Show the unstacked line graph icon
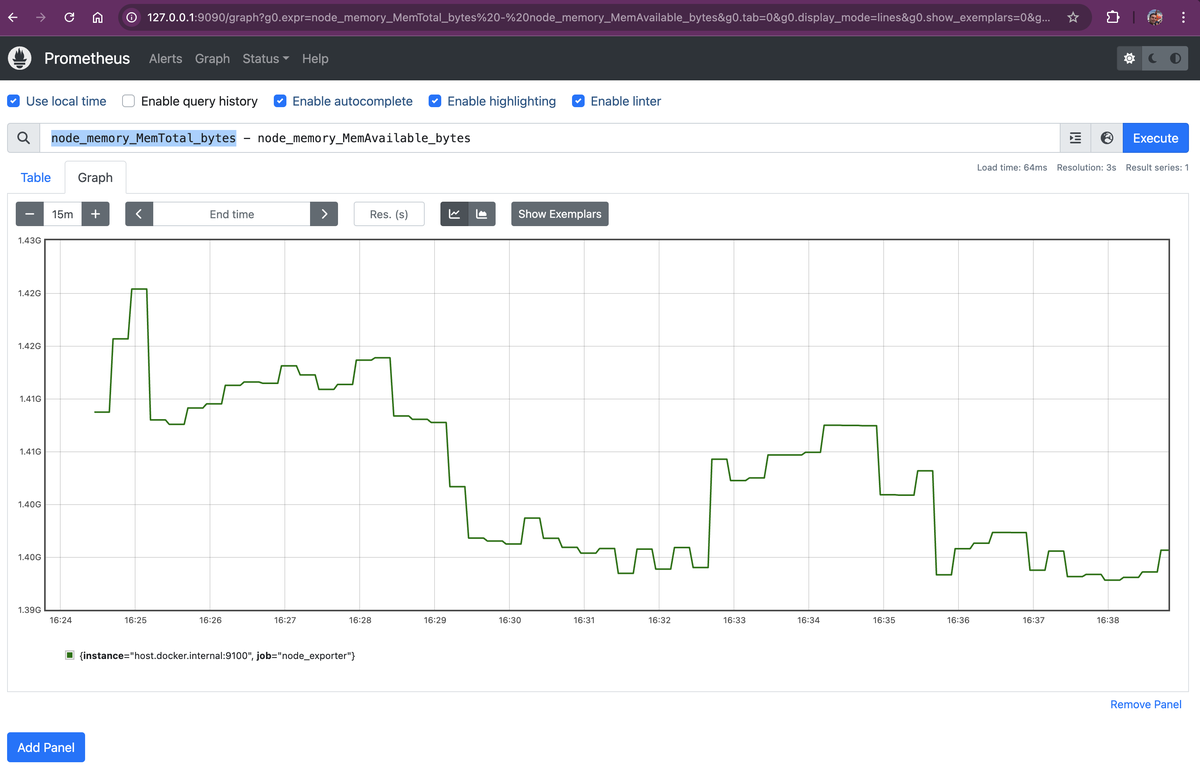This screenshot has height=776, width=1200. point(455,214)
